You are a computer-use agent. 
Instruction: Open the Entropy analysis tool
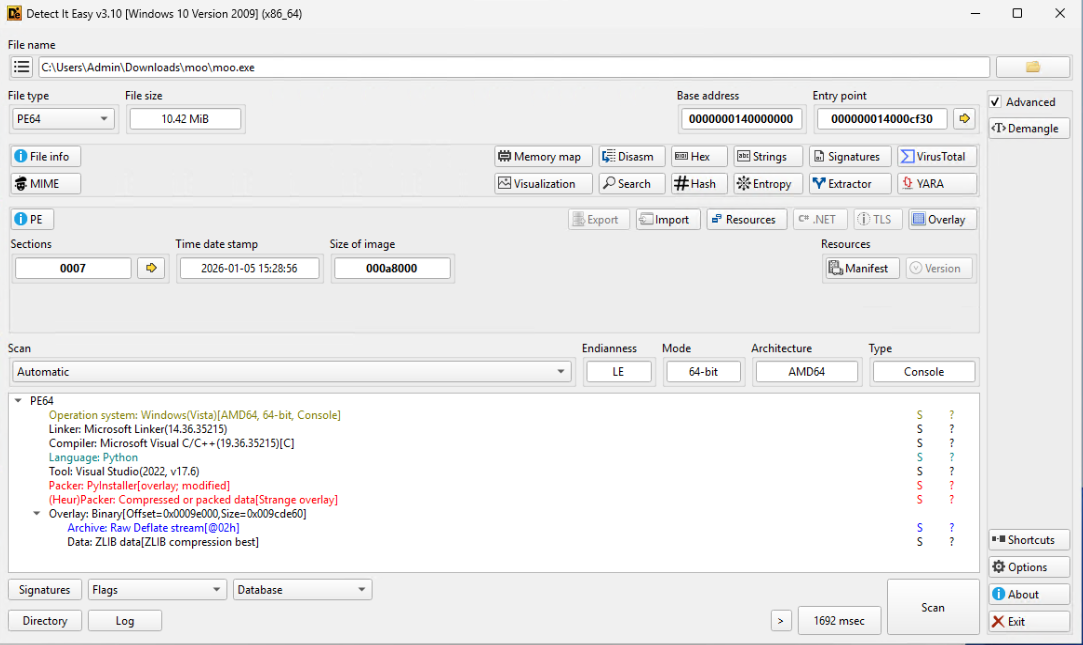click(x=763, y=184)
